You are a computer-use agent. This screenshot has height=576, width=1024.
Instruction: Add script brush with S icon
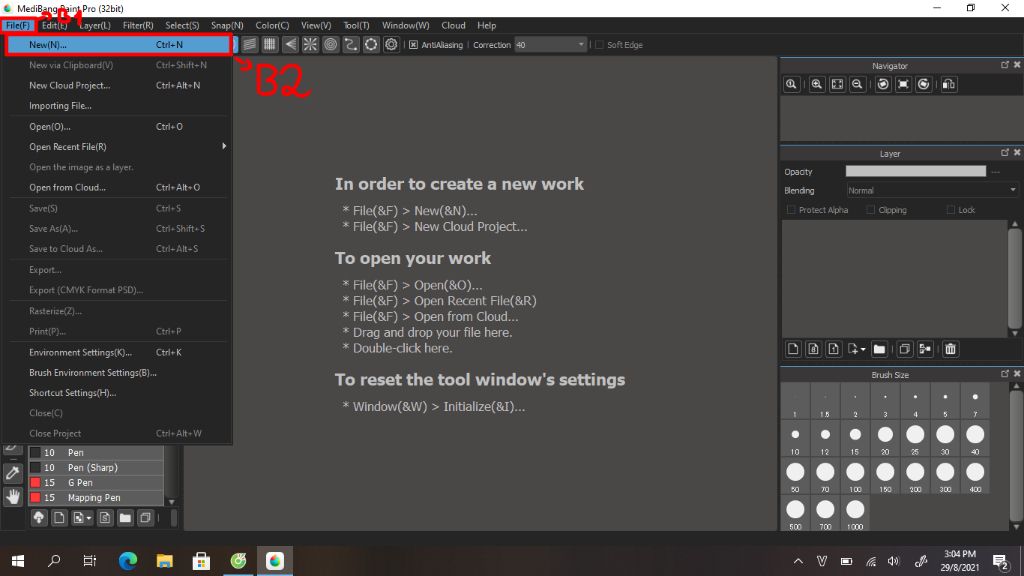tap(104, 518)
